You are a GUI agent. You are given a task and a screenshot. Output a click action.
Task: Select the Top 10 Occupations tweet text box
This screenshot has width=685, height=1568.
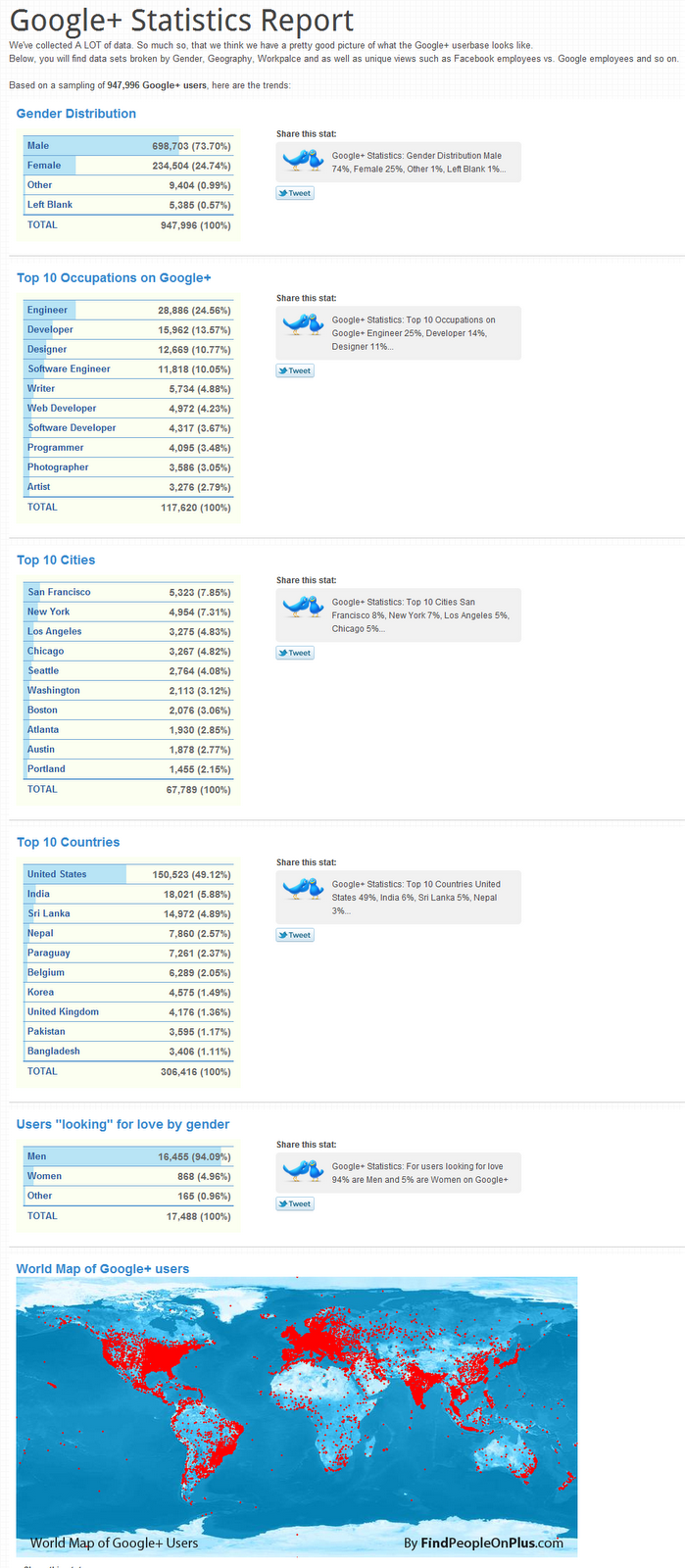click(x=399, y=333)
